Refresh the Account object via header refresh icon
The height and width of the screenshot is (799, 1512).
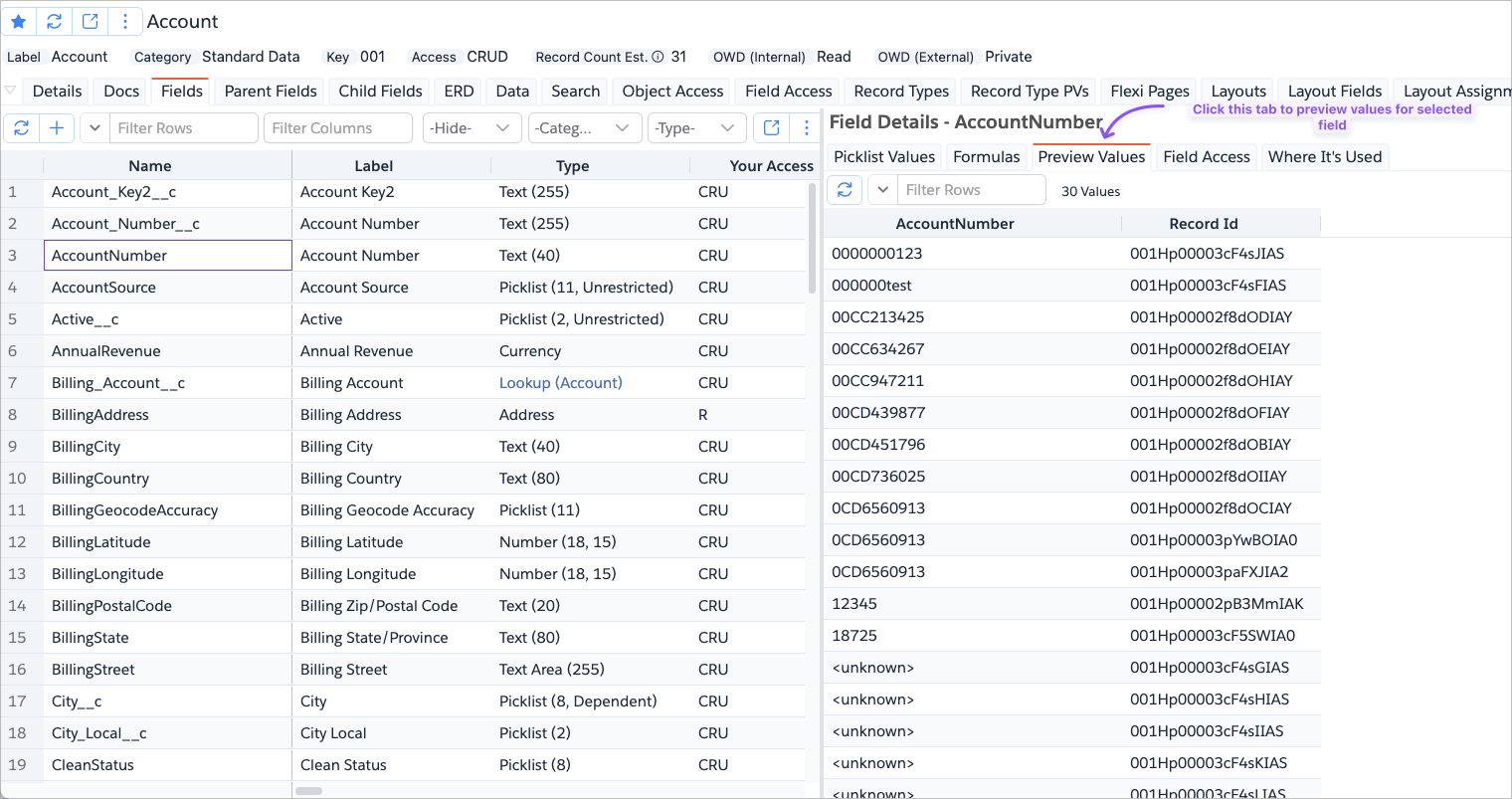click(x=55, y=21)
